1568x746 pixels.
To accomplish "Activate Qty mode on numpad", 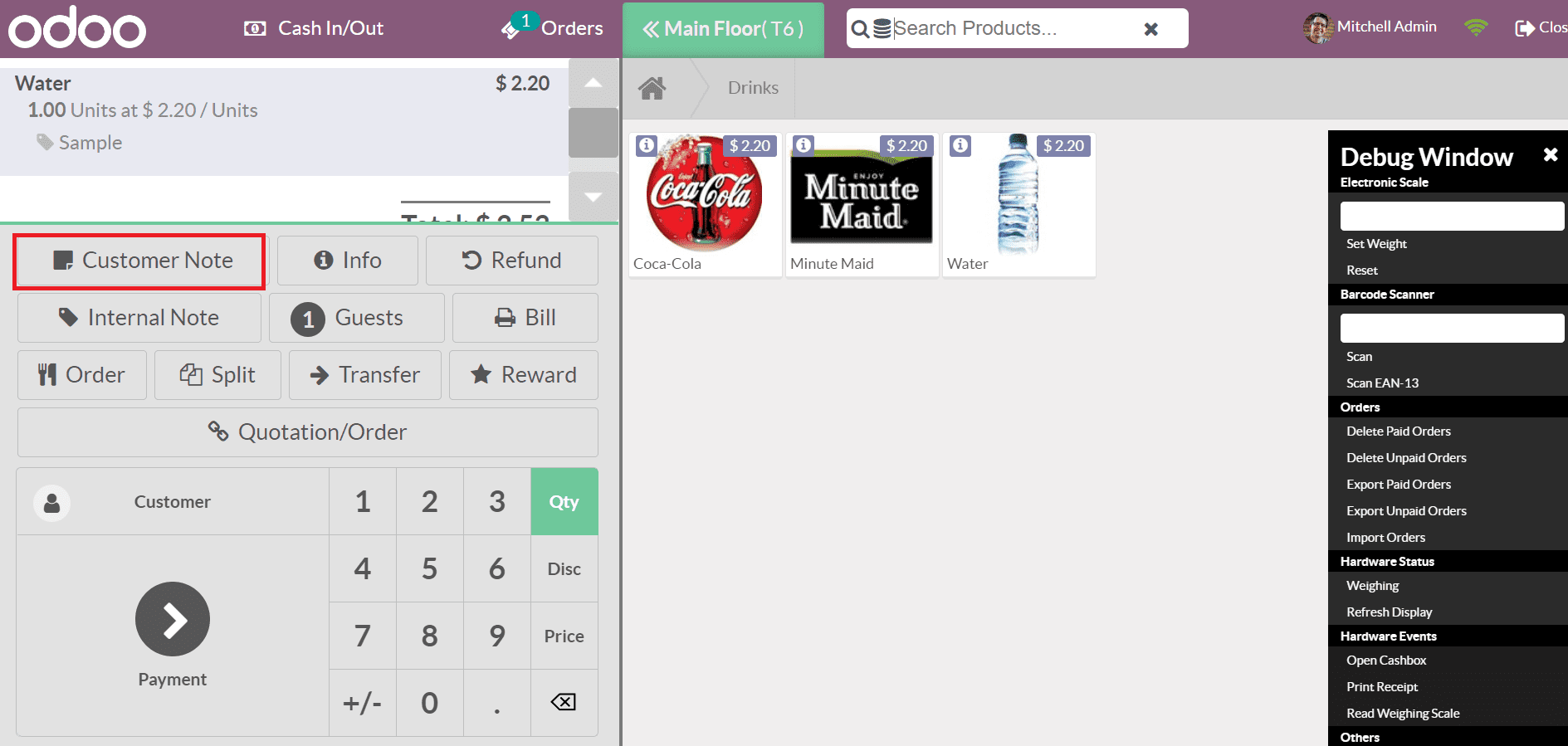I will (564, 502).
